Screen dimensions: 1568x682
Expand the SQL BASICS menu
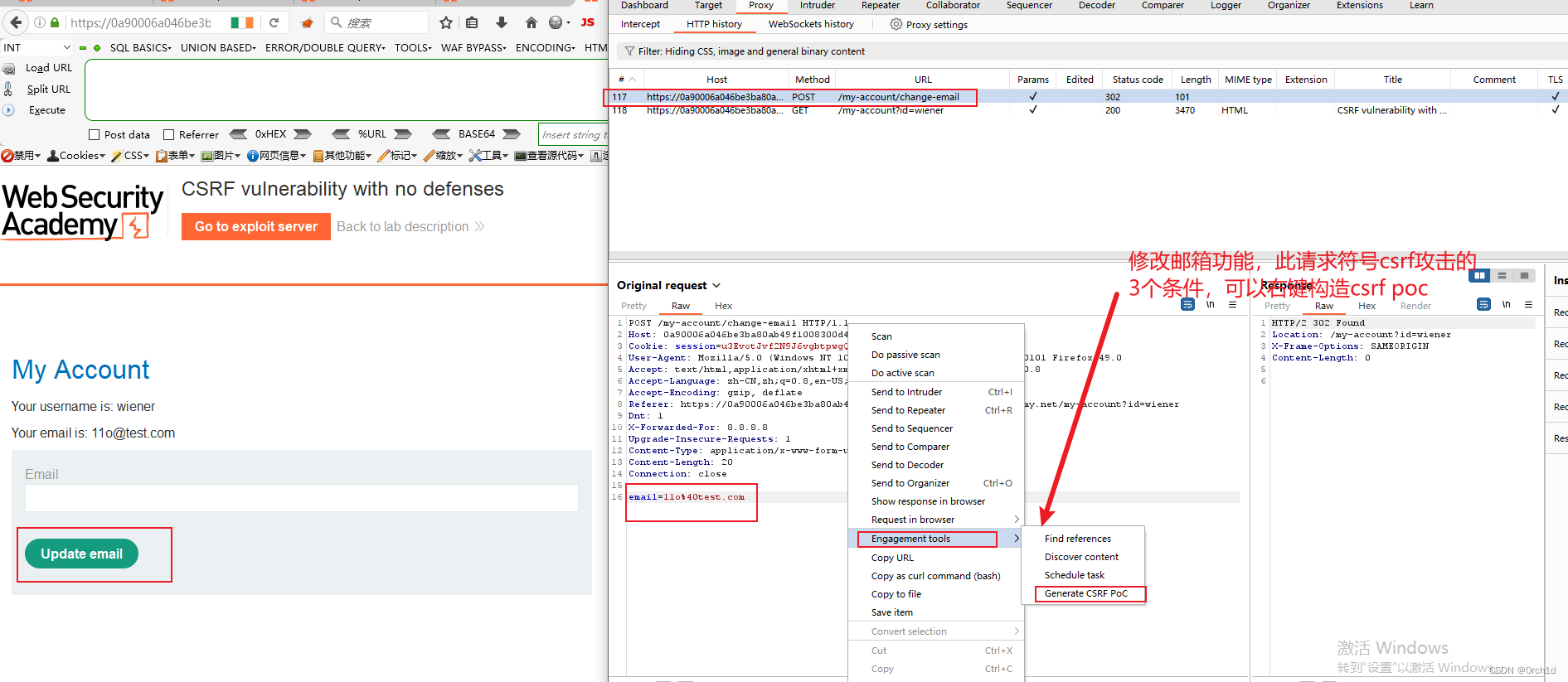pos(140,48)
